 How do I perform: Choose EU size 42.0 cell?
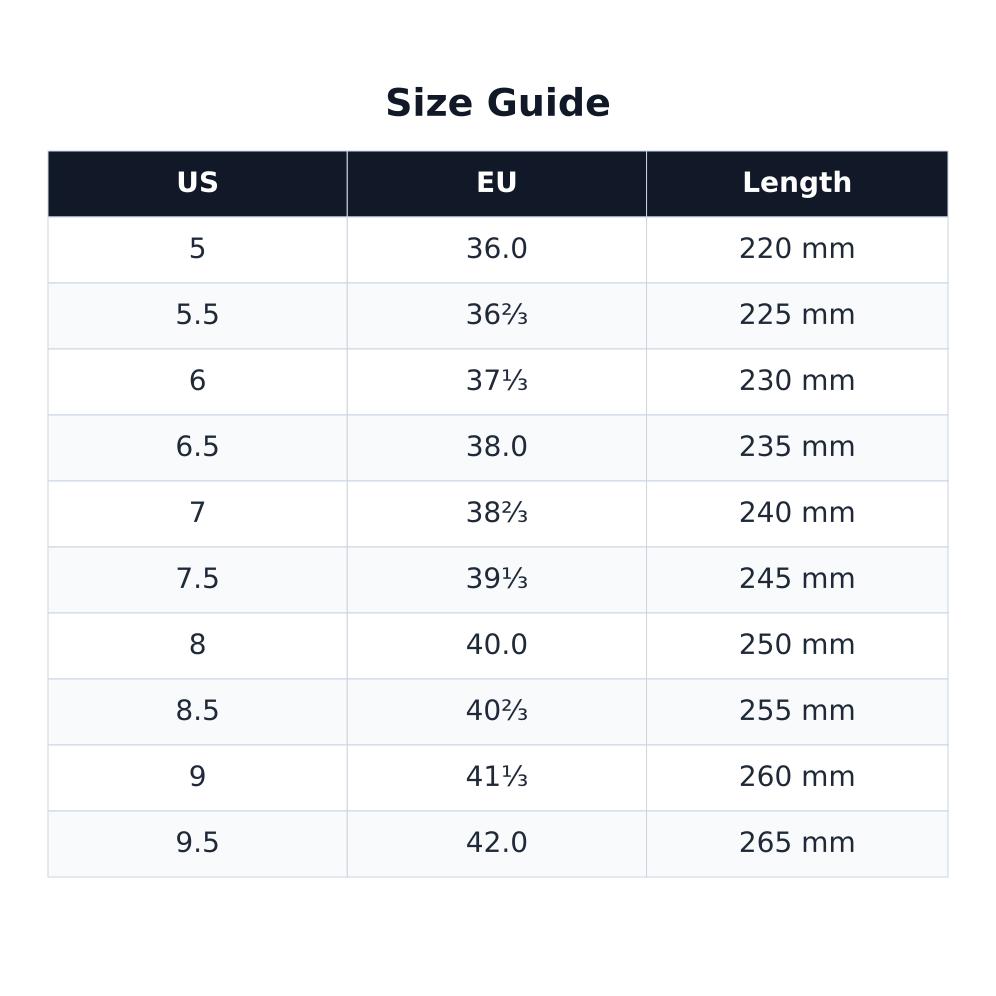click(497, 844)
